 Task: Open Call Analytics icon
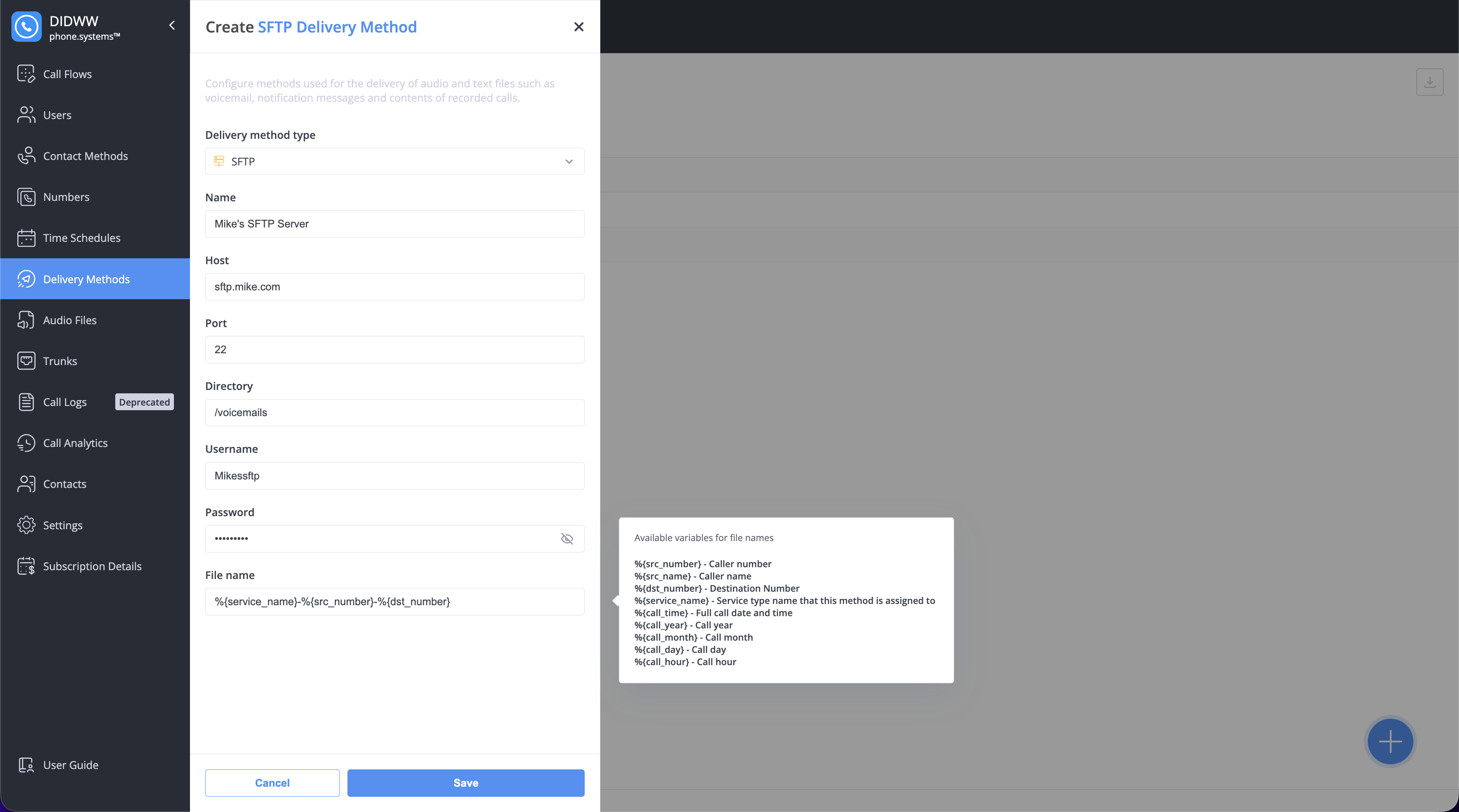click(x=26, y=443)
